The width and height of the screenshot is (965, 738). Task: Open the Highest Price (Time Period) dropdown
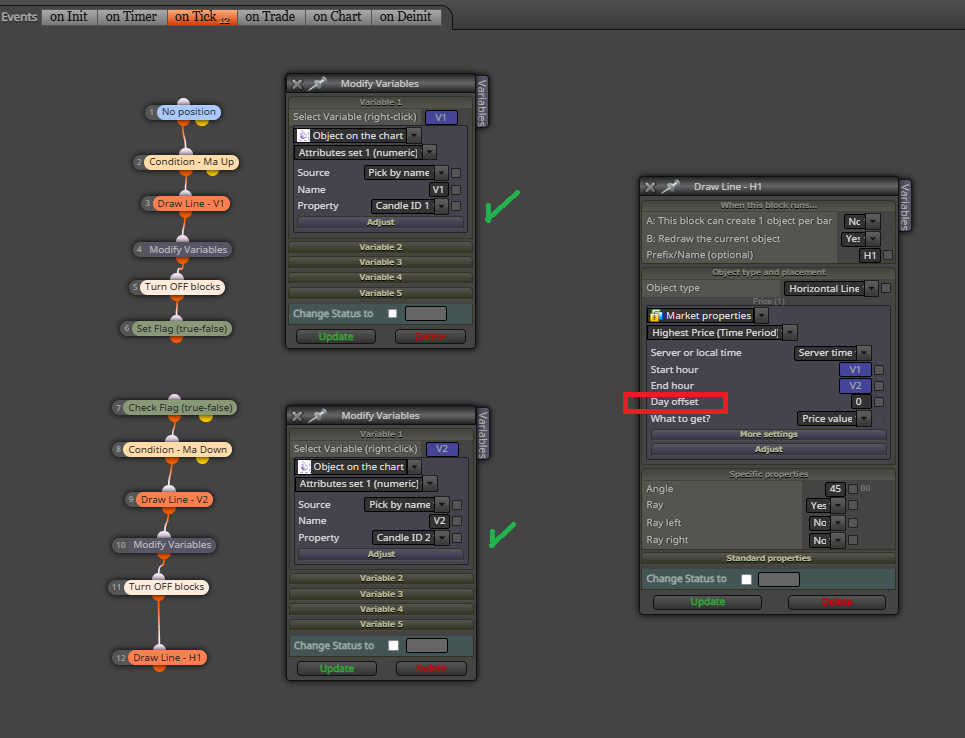[x=722, y=333]
